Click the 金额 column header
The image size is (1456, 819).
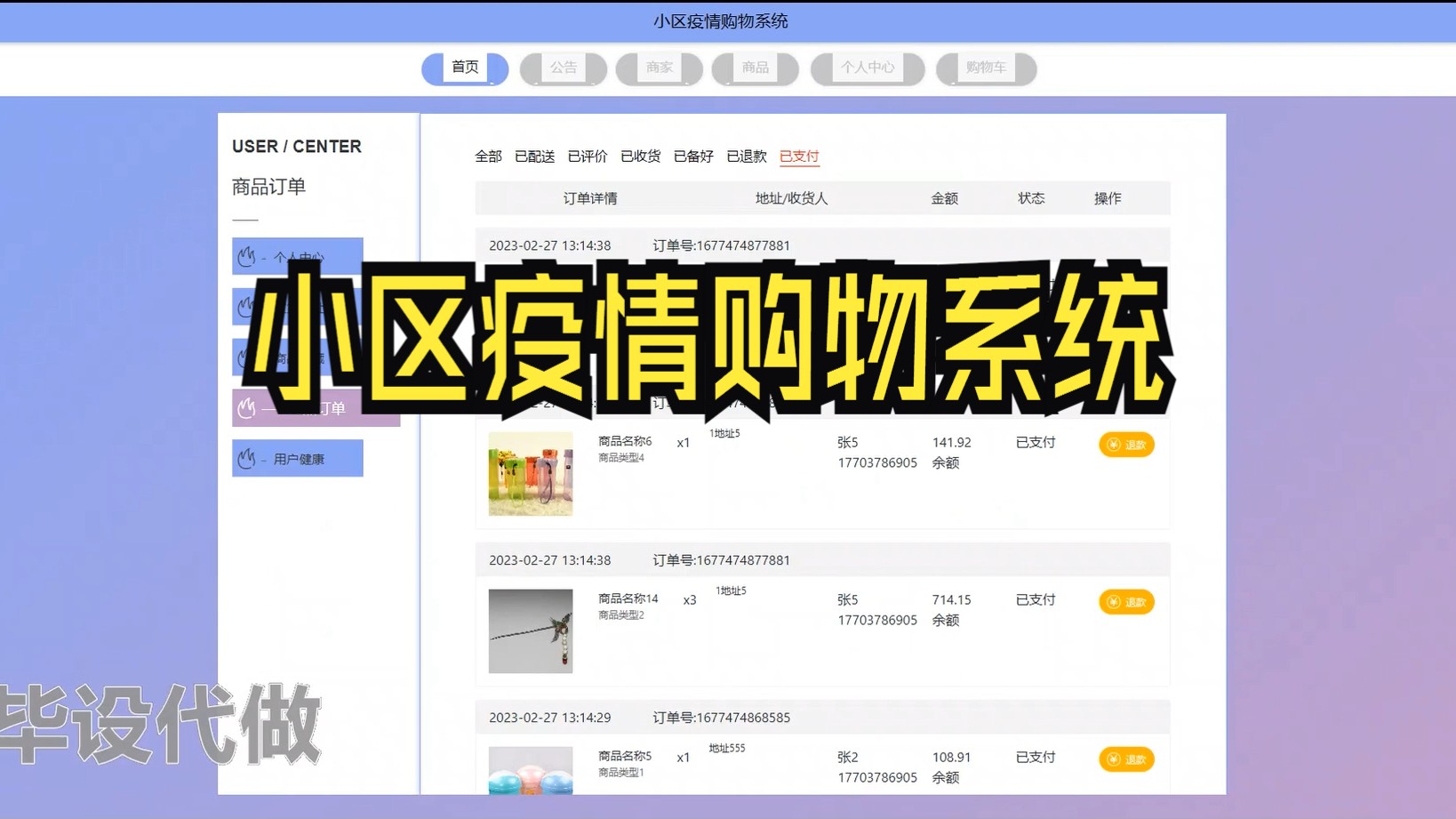(x=945, y=198)
